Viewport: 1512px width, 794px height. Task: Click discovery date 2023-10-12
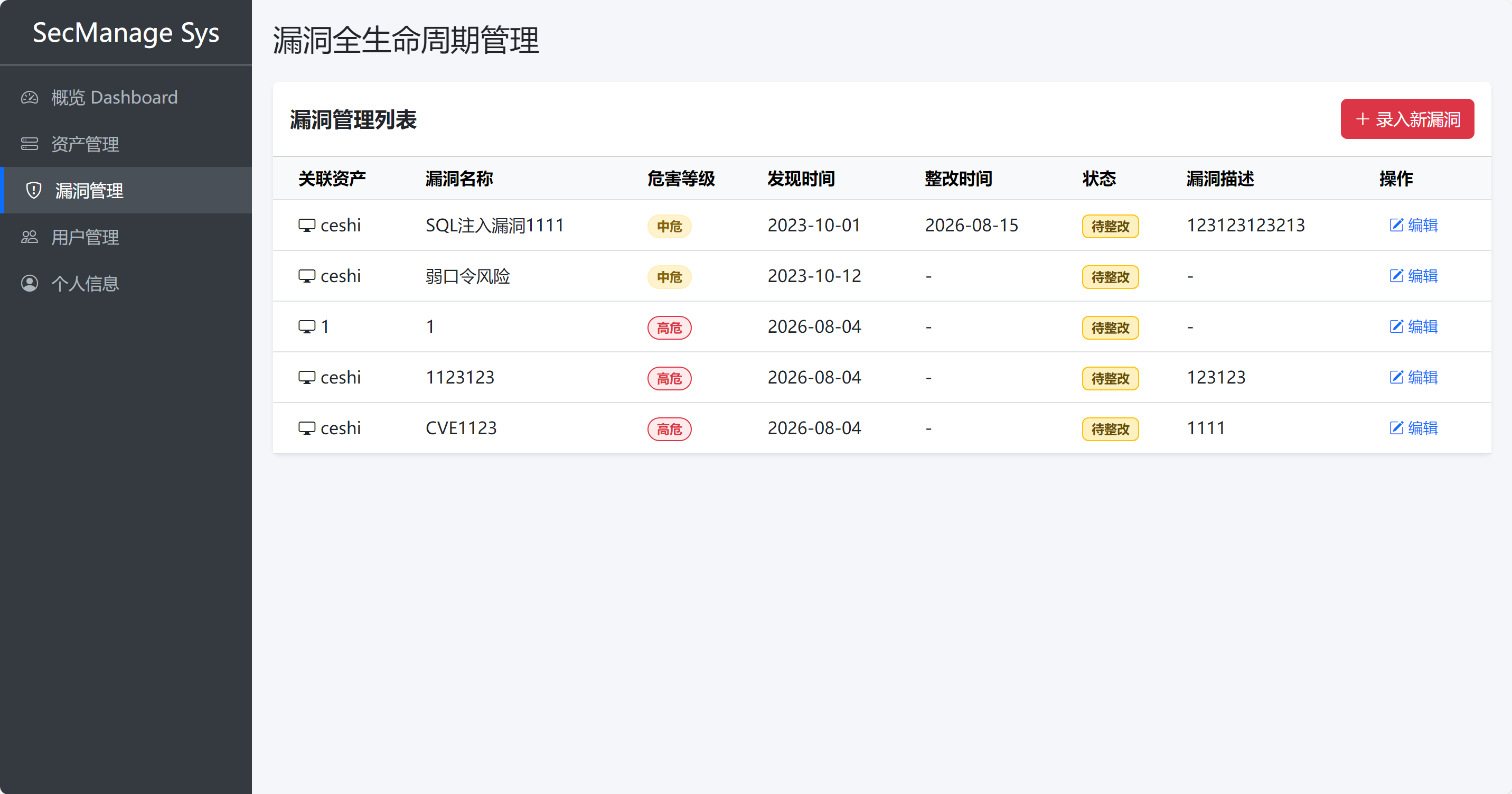pos(814,276)
